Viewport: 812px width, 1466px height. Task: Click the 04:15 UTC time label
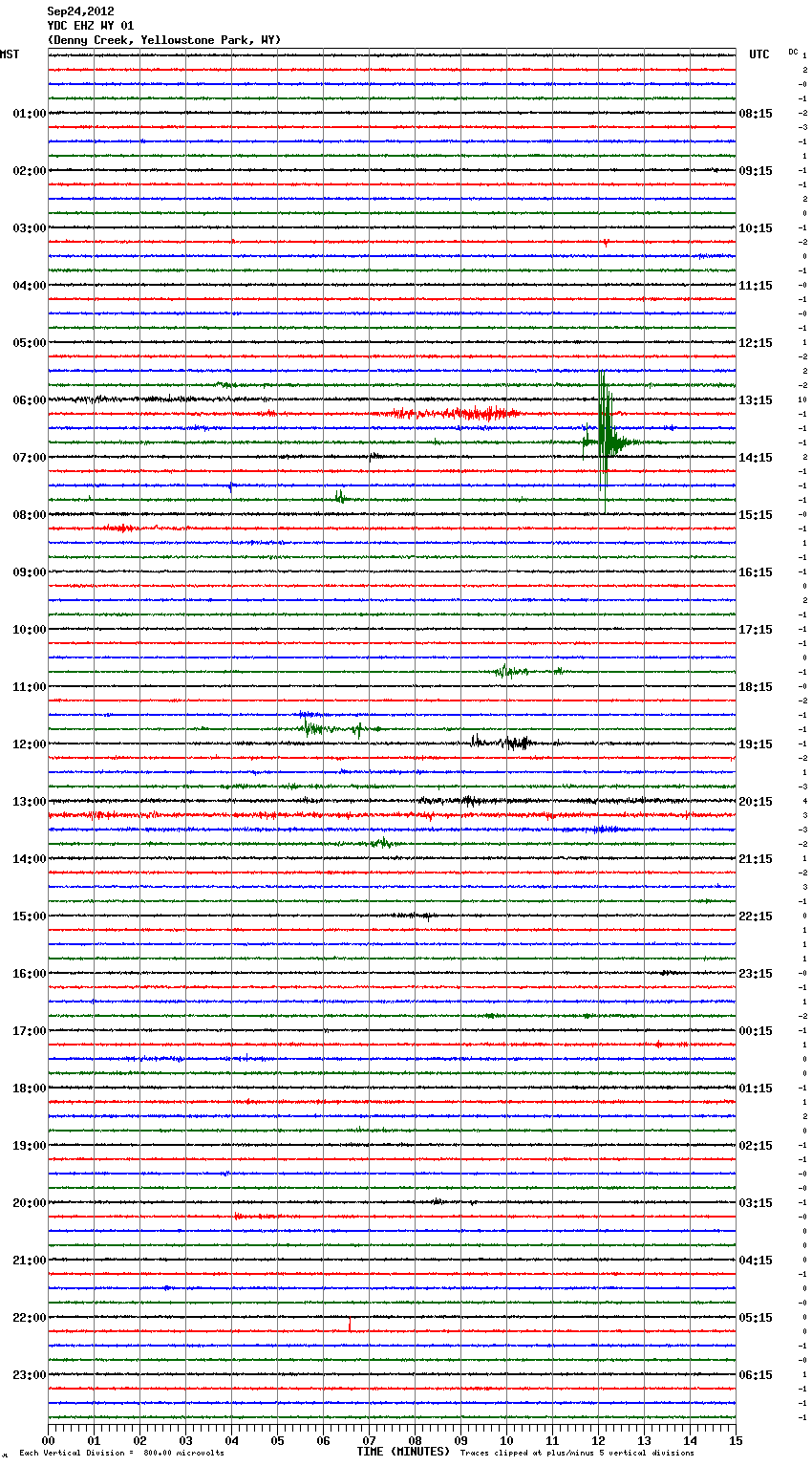[756, 1261]
